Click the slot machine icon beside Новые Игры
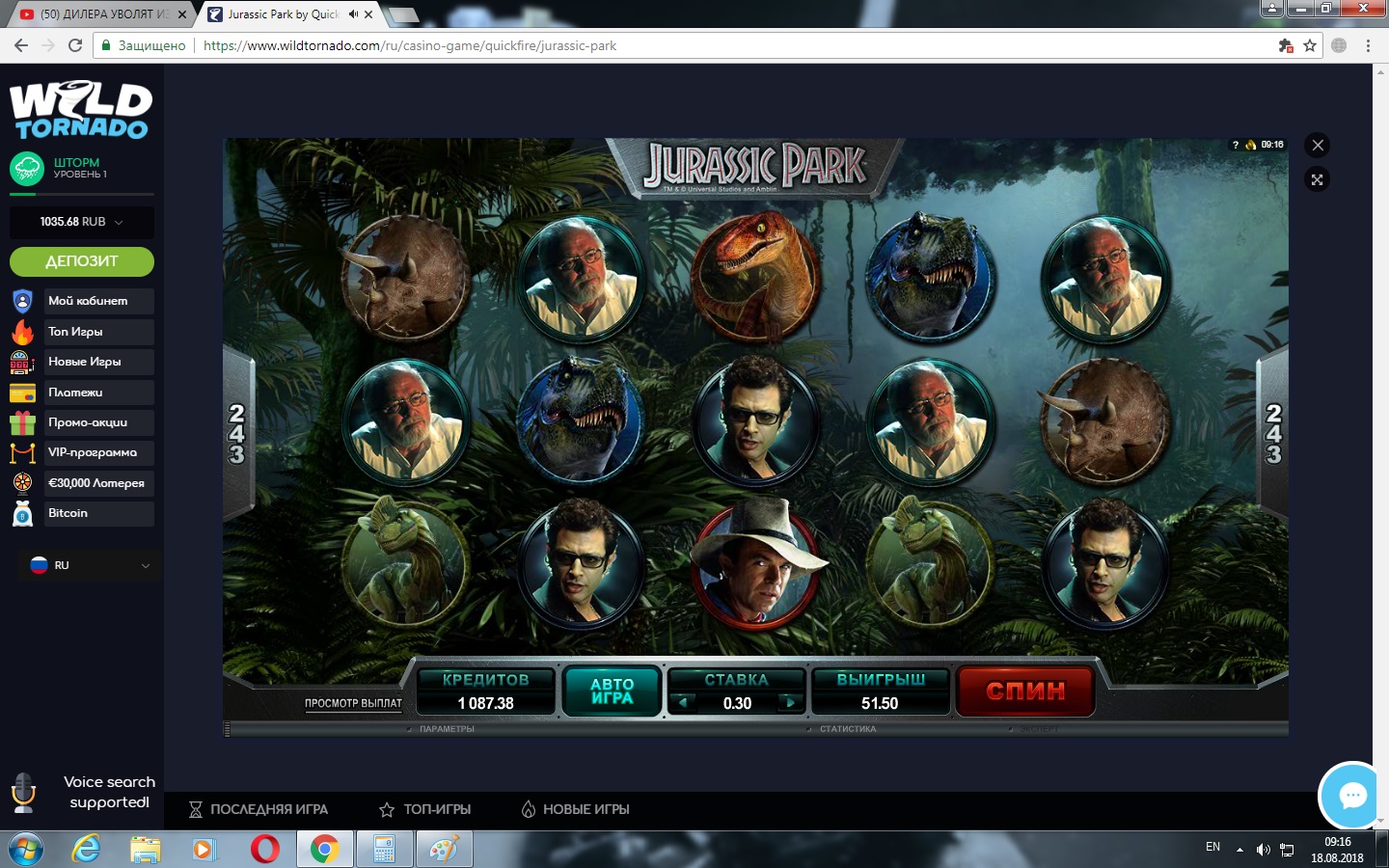This screenshot has width=1389, height=868. point(22,362)
